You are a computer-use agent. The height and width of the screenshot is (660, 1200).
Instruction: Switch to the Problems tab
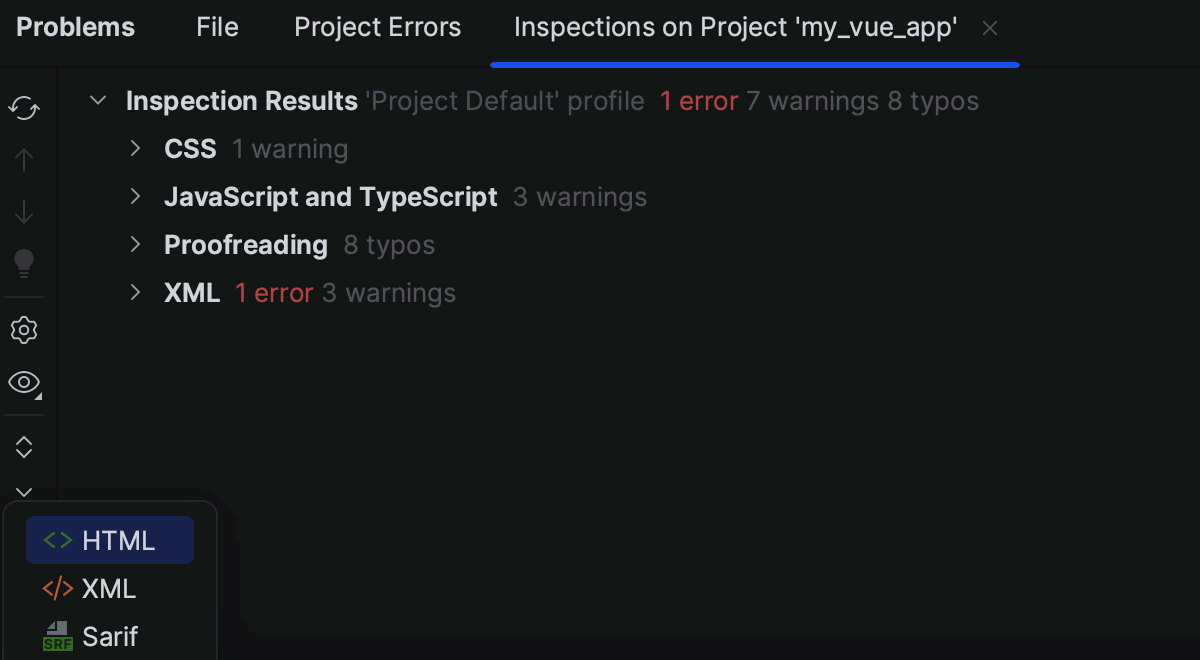pyautogui.click(x=75, y=27)
